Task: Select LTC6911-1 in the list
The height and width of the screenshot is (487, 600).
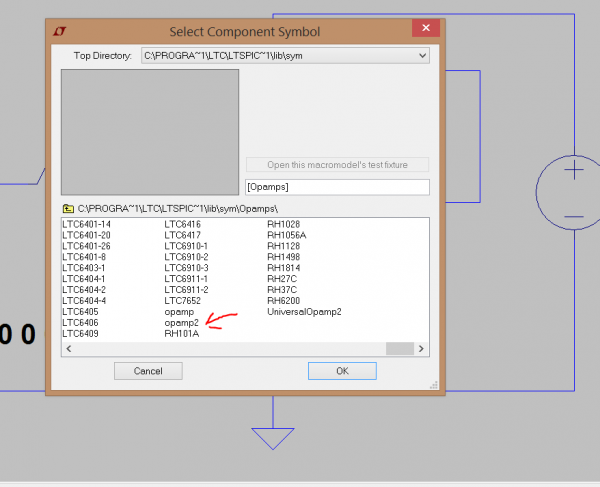Action: 186,279
